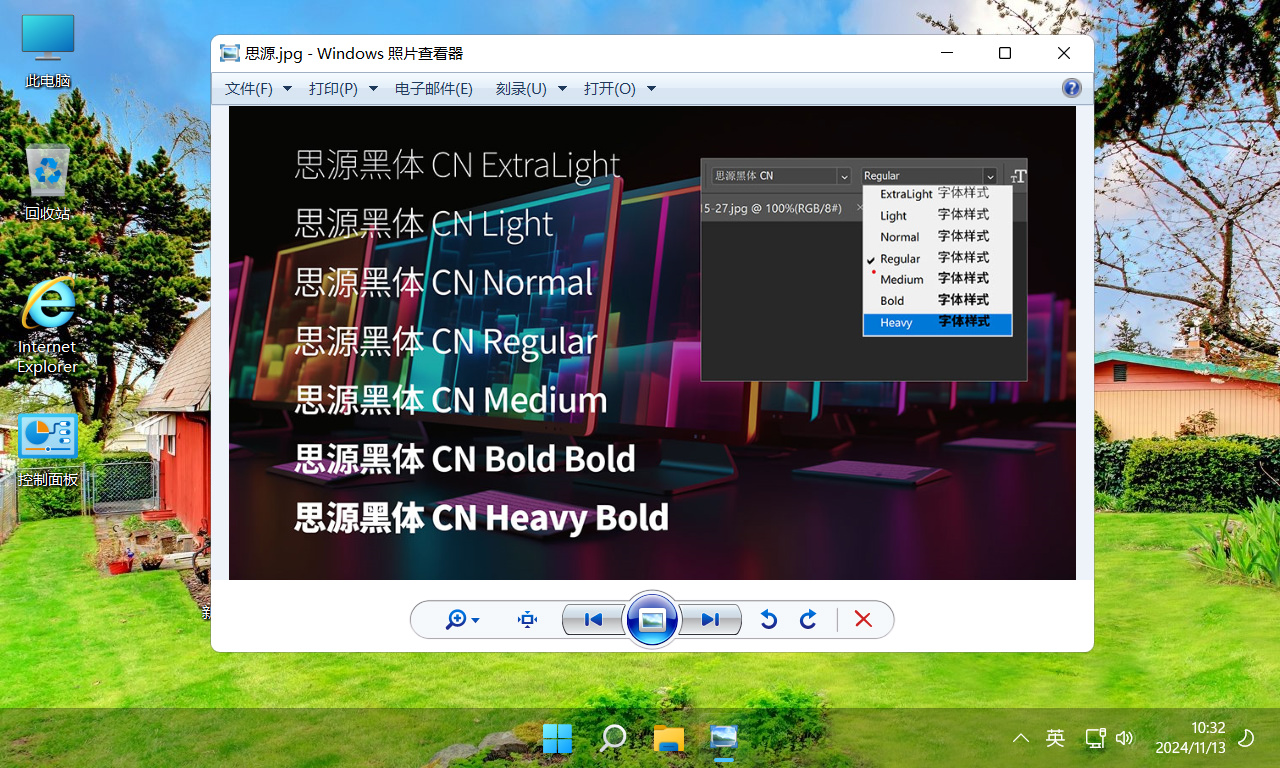Open the 文件(F) menu
This screenshot has width=1280, height=768.
249,89
